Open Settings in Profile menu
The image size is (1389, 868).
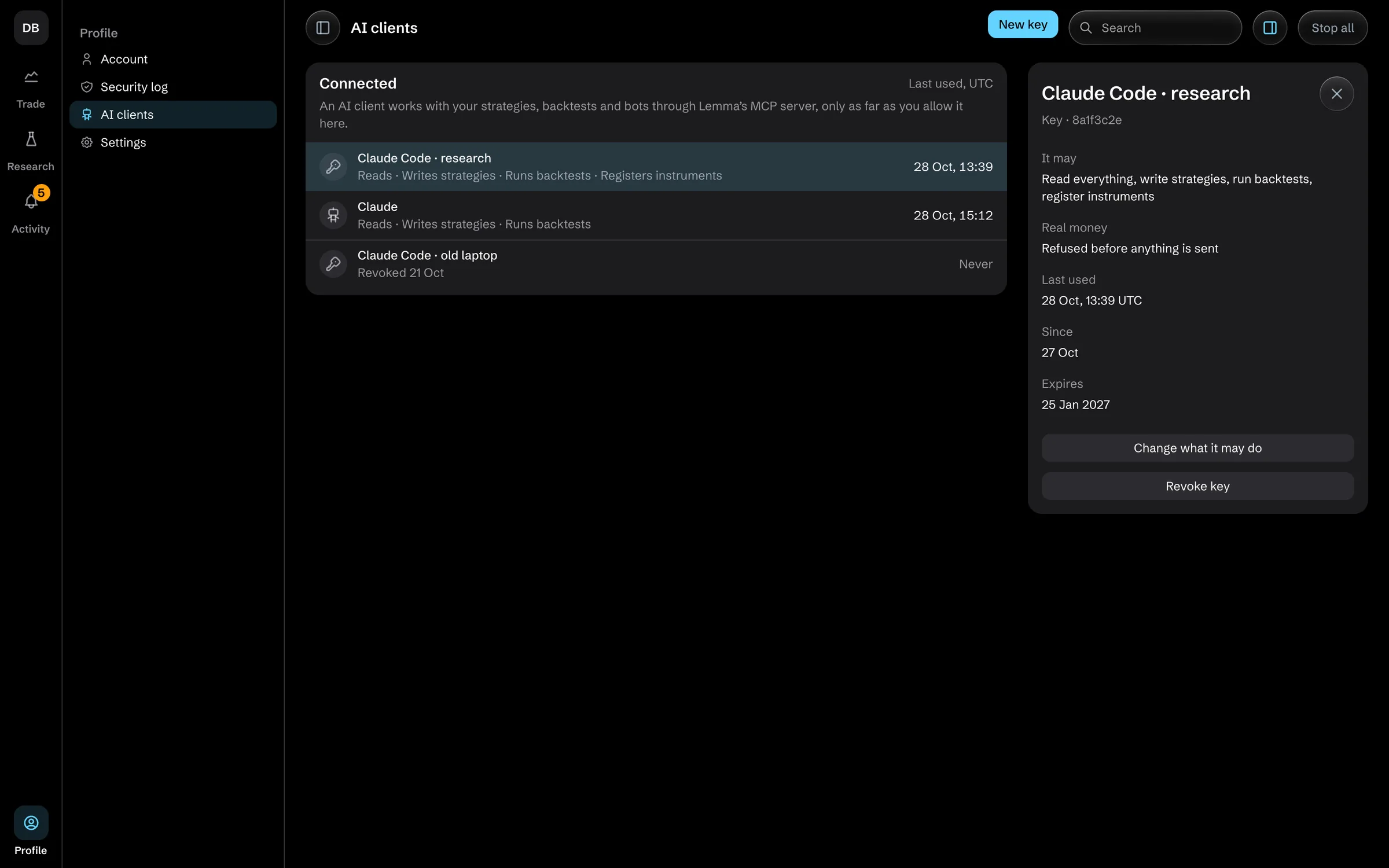tap(173, 142)
